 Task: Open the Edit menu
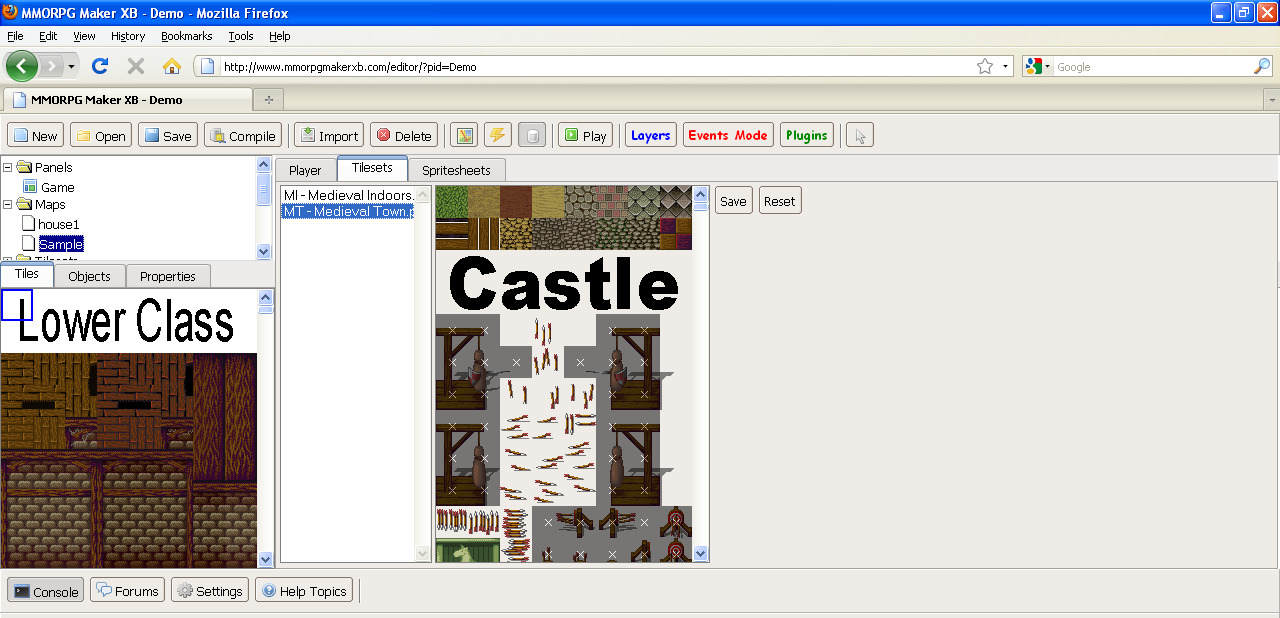point(48,36)
